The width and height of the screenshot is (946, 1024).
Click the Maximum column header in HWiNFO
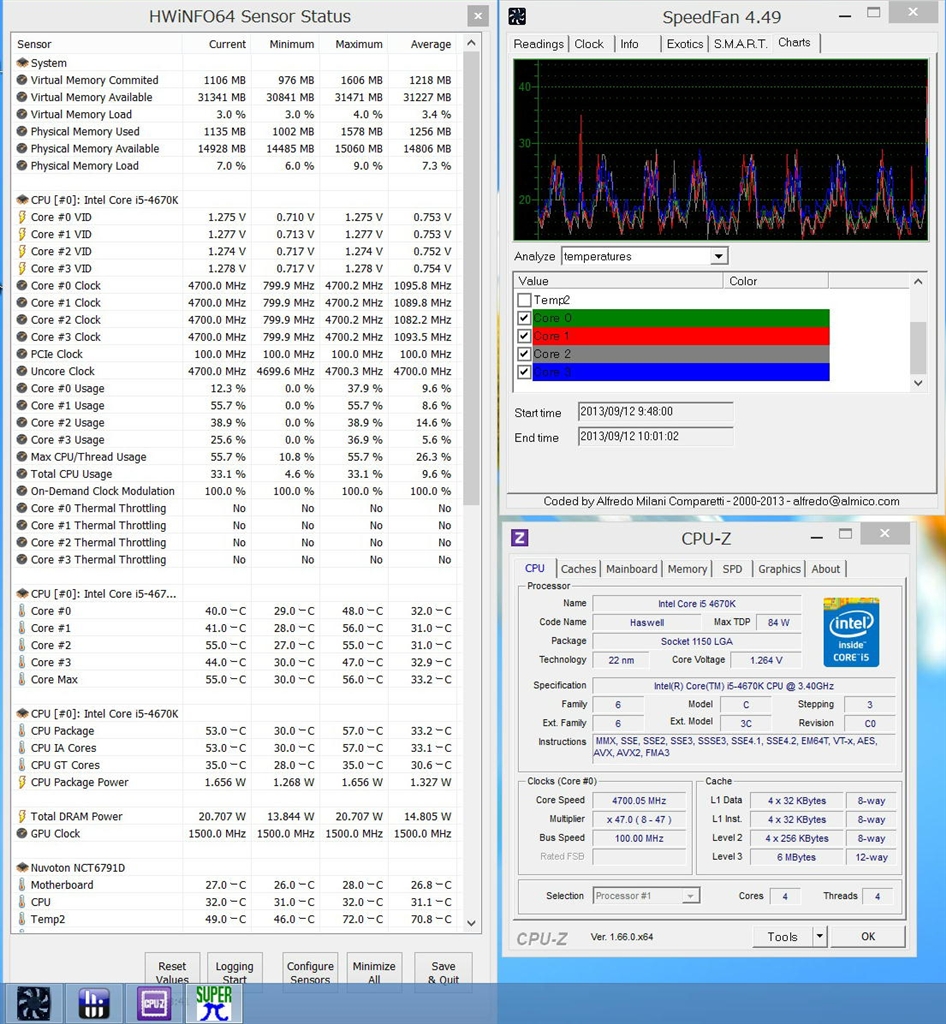(358, 44)
